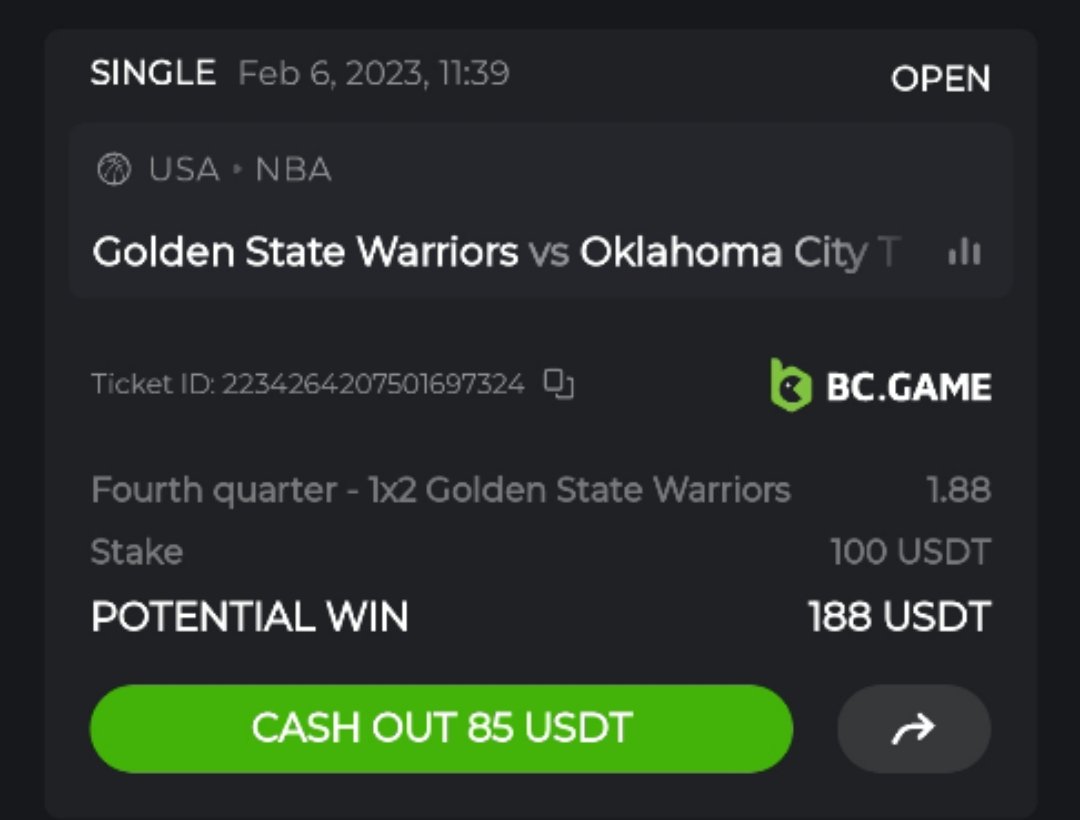Click the 100 USDT stake amount
This screenshot has height=820, width=1080.
[910, 551]
